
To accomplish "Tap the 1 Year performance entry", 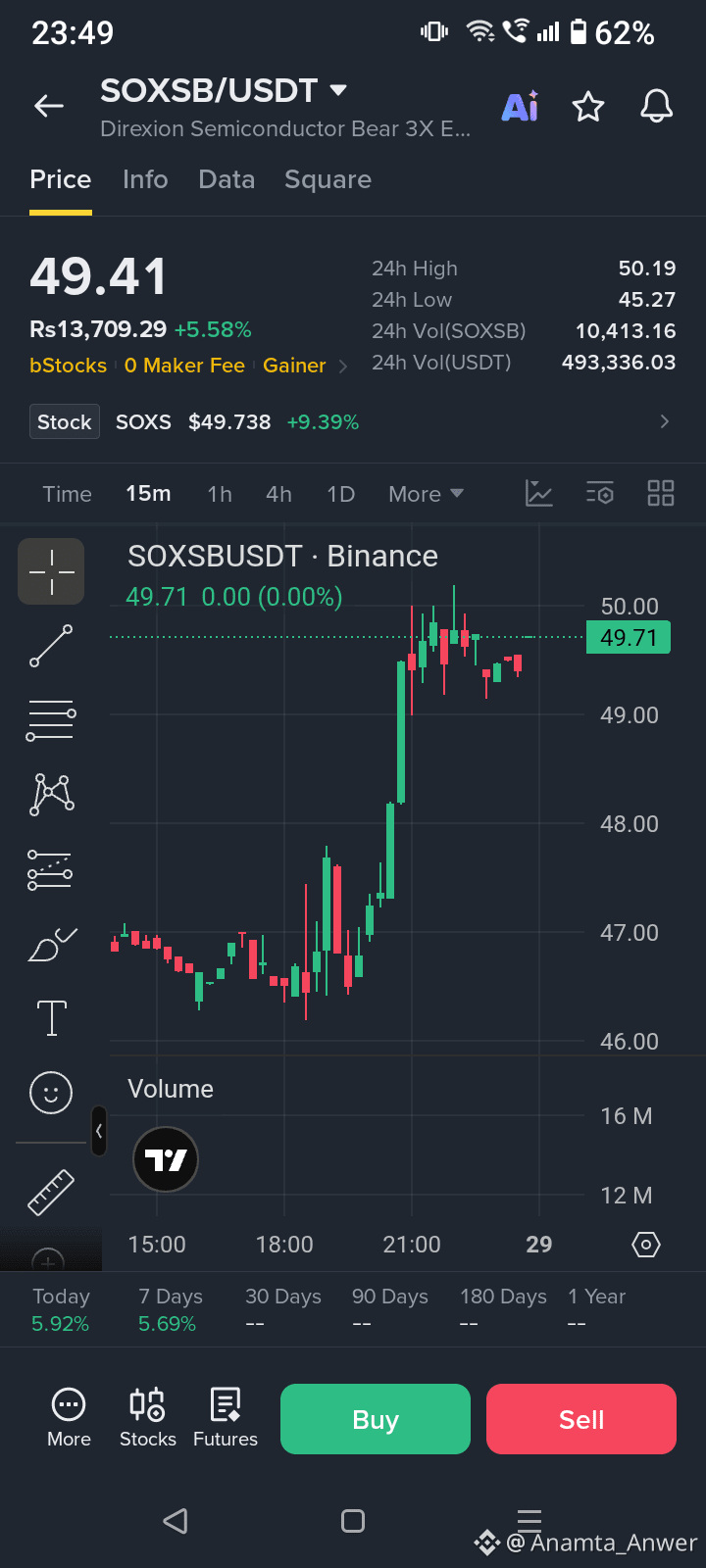I will (x=596, y=1310).
